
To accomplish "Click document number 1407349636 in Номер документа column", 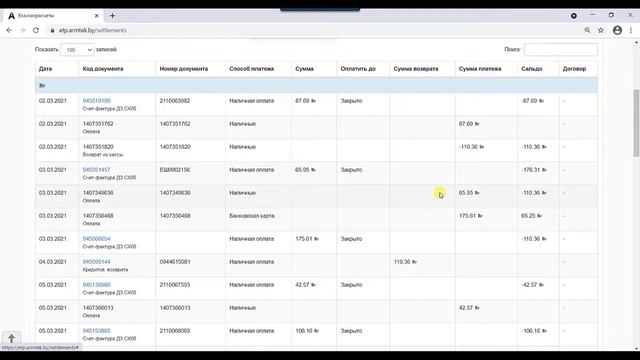I will [175, 193].
